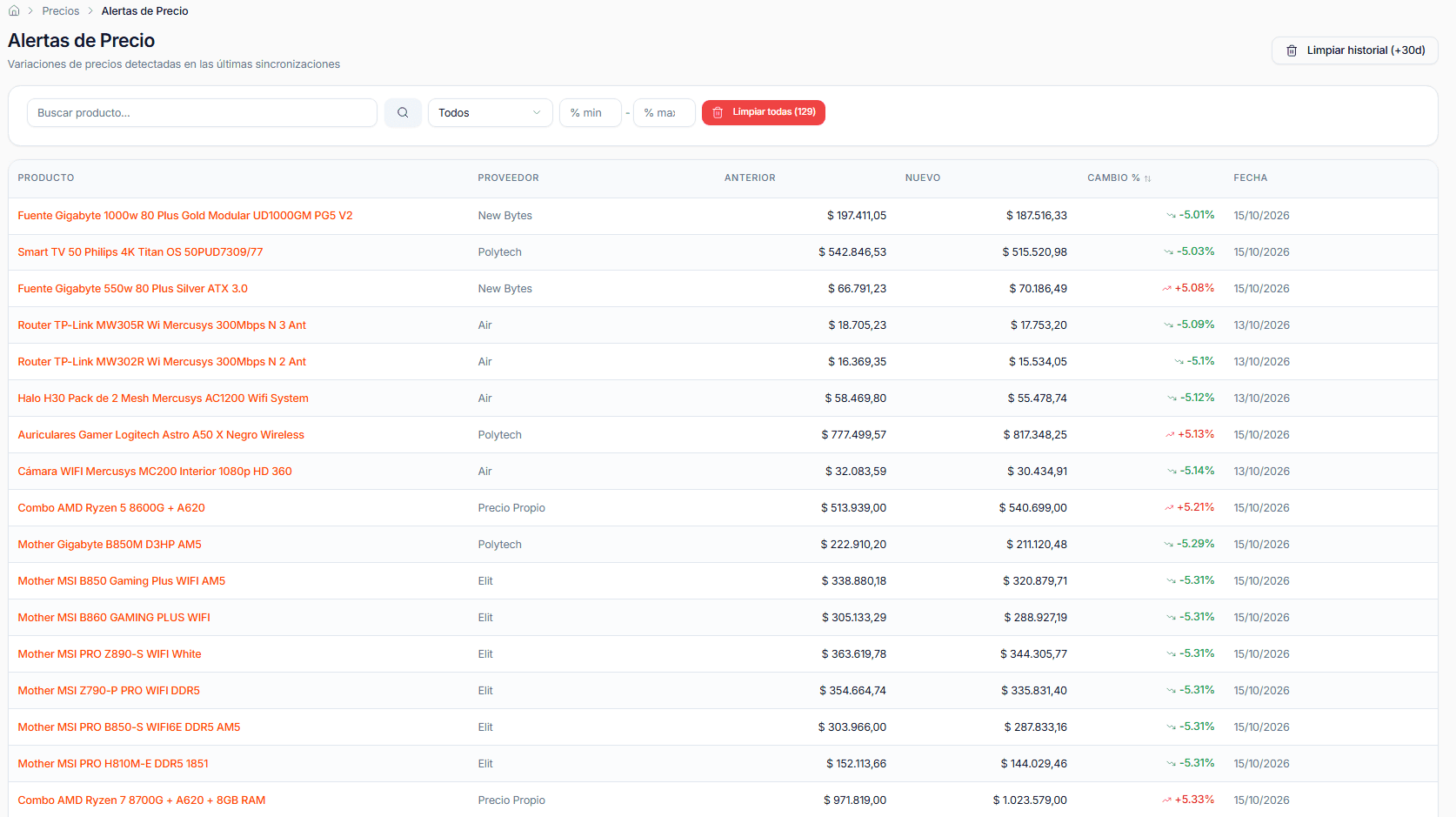Open Mother MSI Z790-P PRO WIFI DDR5
1456x817 pixels.
(109, 691)
